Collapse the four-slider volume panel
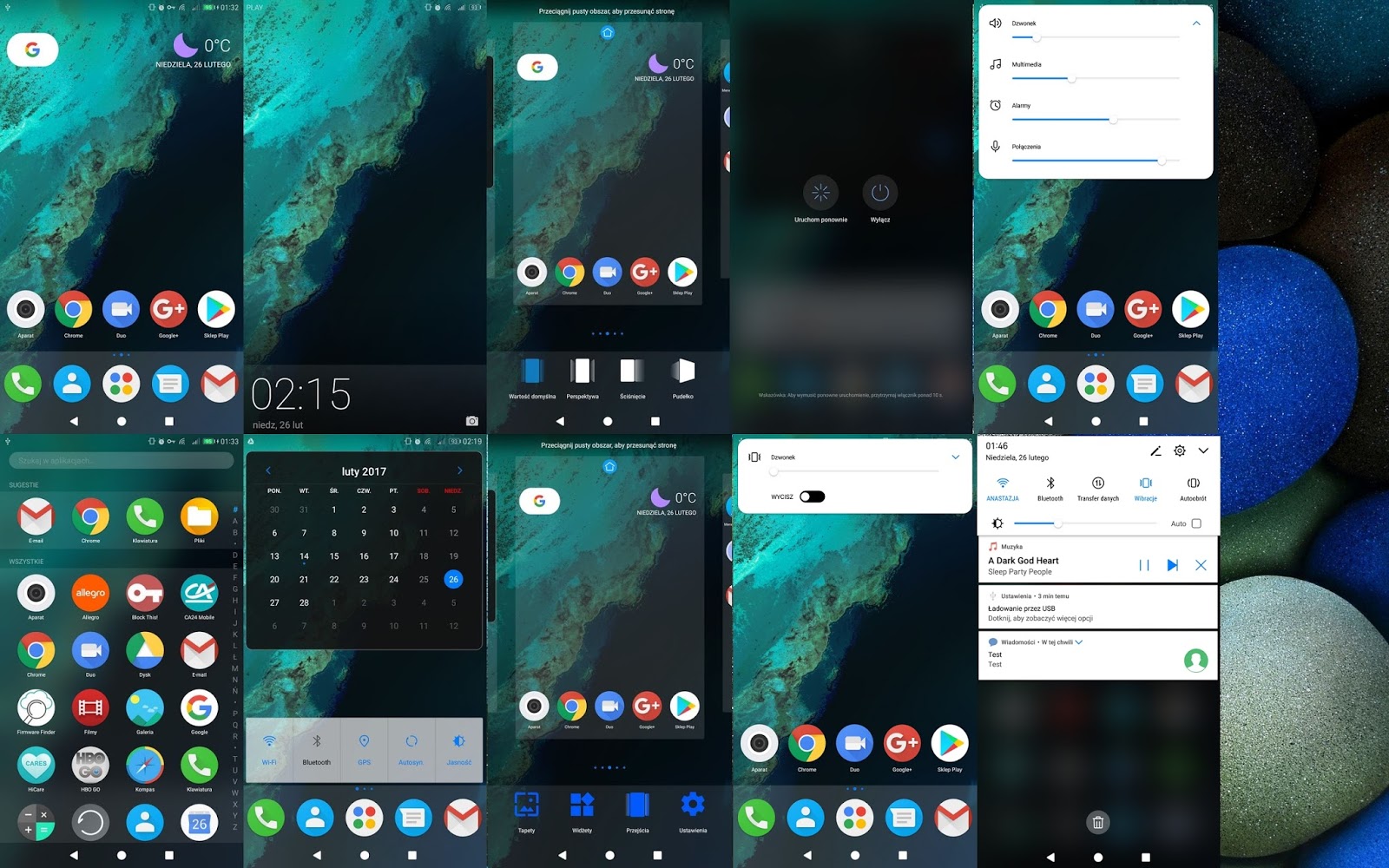Screen dimensions: 1389x868 tap(1196, 23)
